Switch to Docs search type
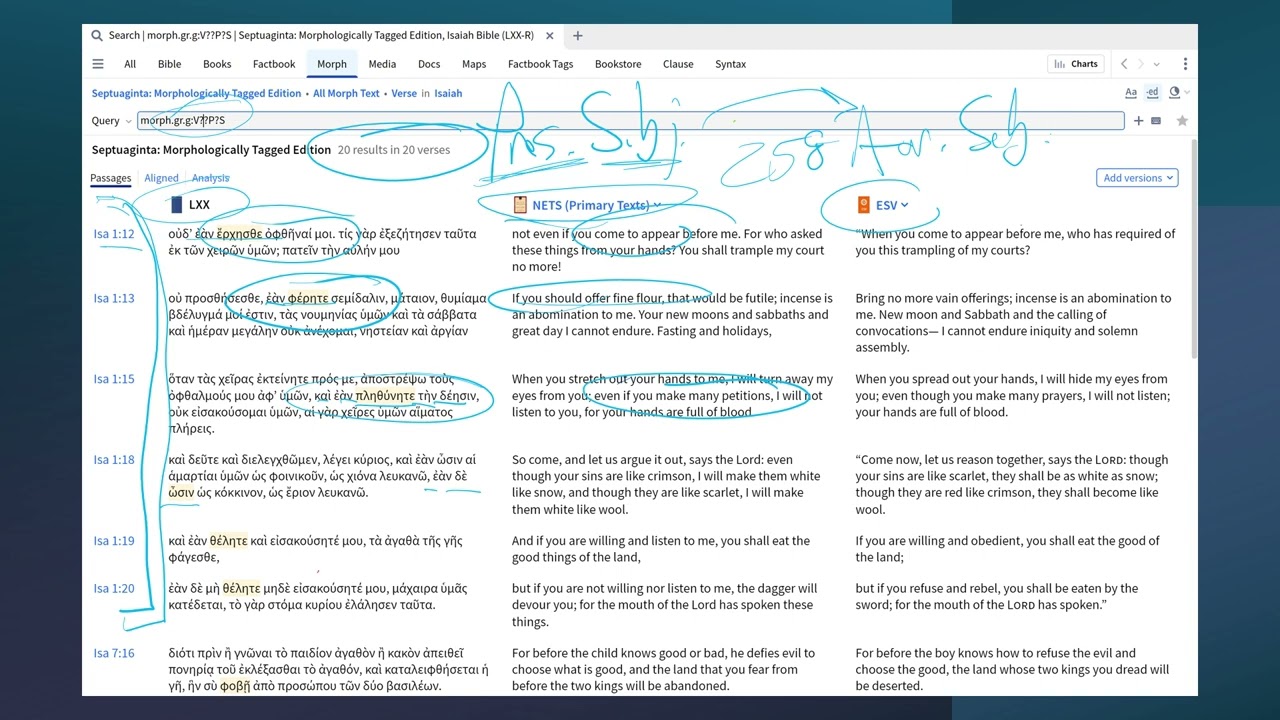Image resolution: width=1280 pixels, height=720 pixels. pos(429,64)
